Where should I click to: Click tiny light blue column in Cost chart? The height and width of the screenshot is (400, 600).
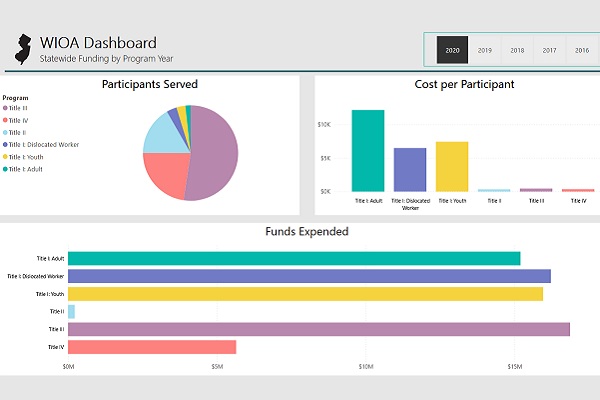click(494, 190)
